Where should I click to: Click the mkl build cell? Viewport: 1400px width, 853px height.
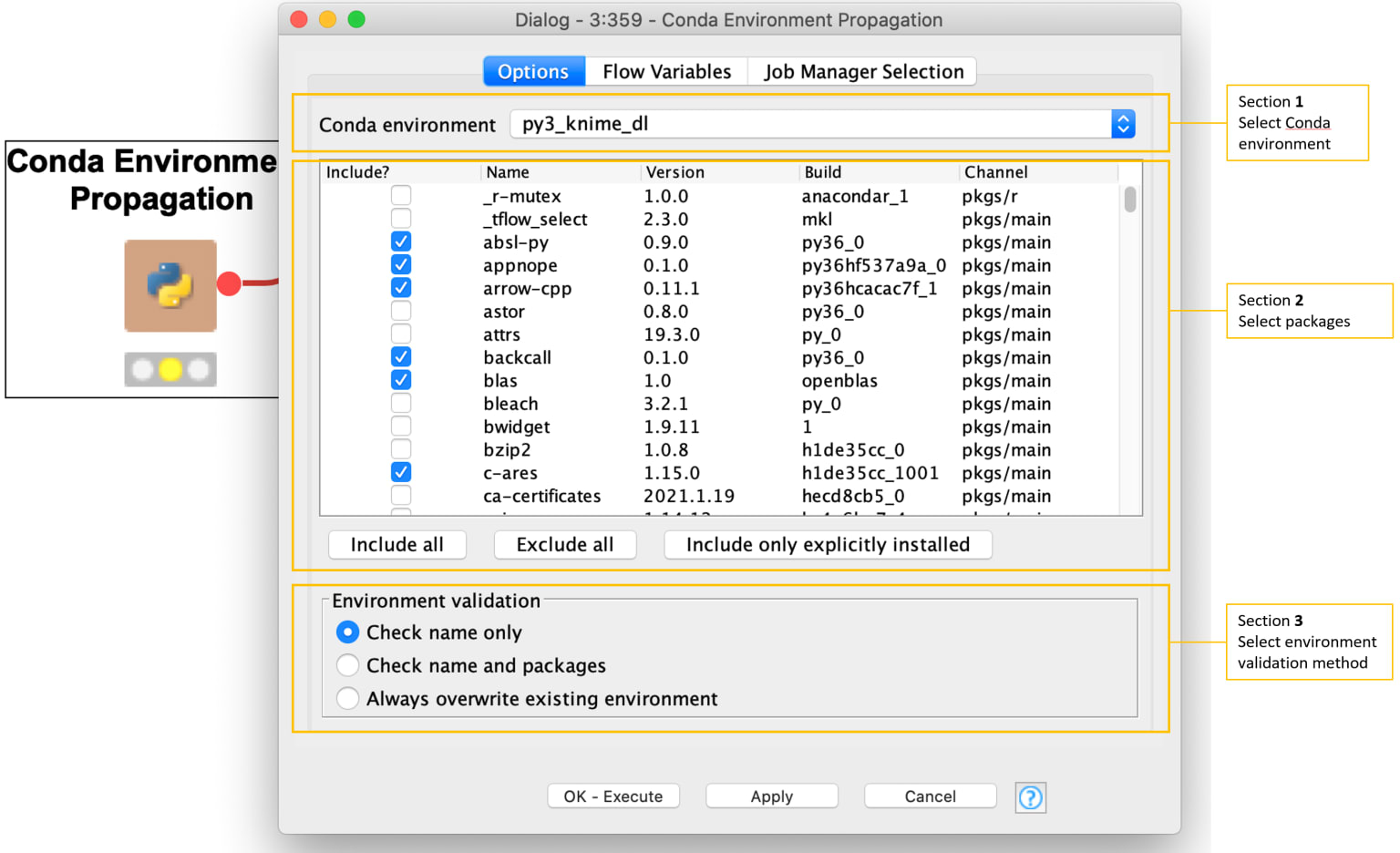(817, 220)
